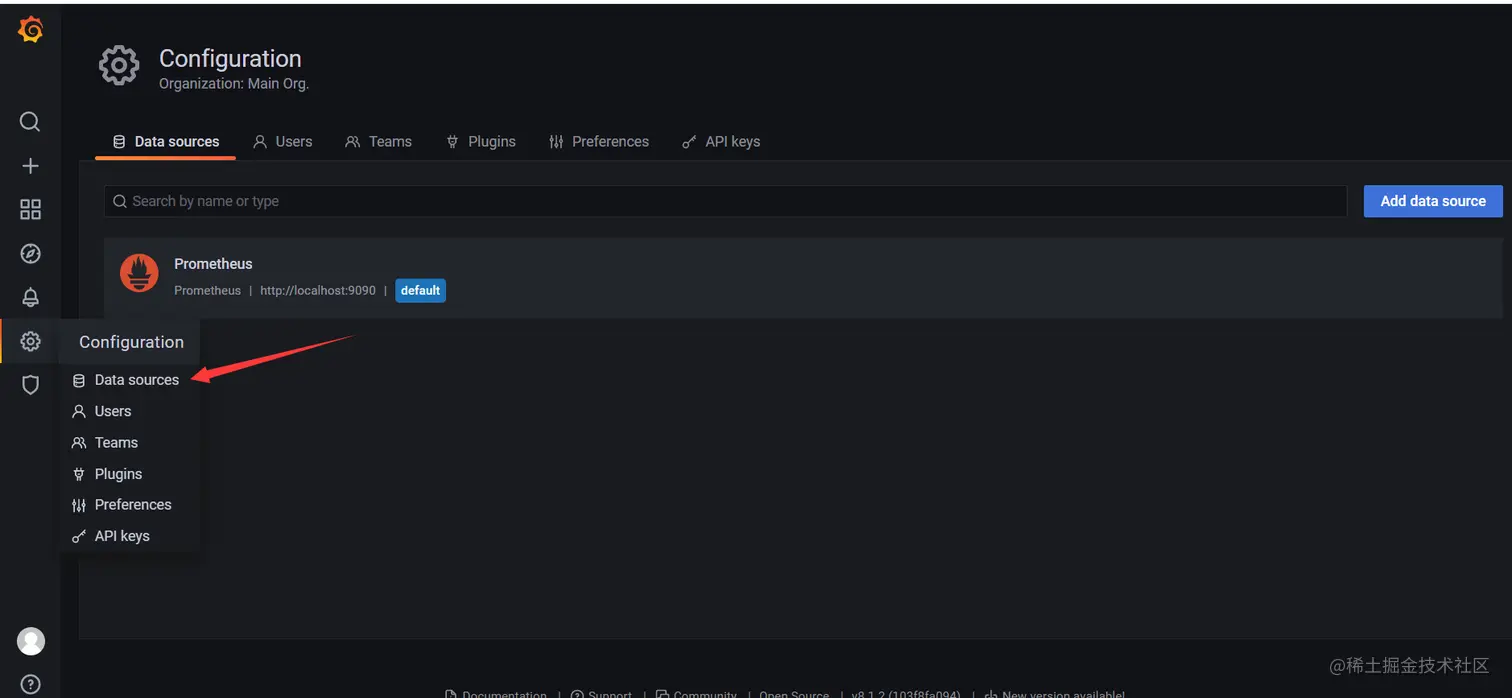Click the Organization: Main Org. subtitle
This screenshot has height=698, width=1512.
(x=234, y=84)
